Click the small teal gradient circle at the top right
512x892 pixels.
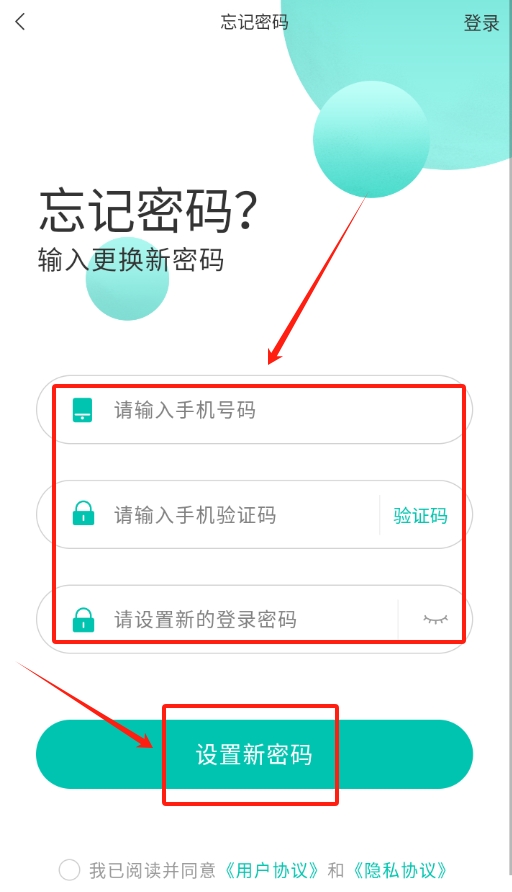click(371, 139)
